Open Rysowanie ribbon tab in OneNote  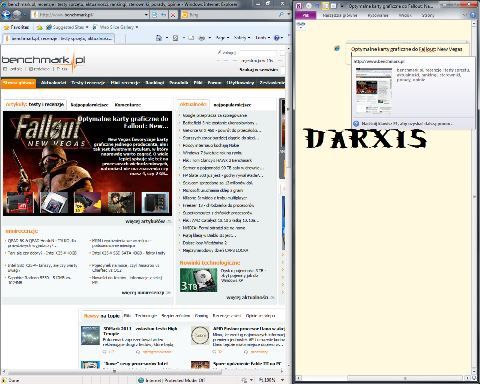pos(378,15)
